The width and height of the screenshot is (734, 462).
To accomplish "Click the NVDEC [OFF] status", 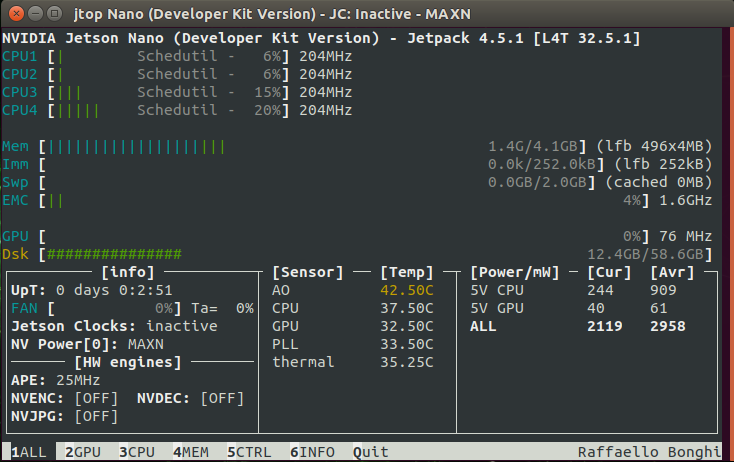I will [x=222, y=399].
